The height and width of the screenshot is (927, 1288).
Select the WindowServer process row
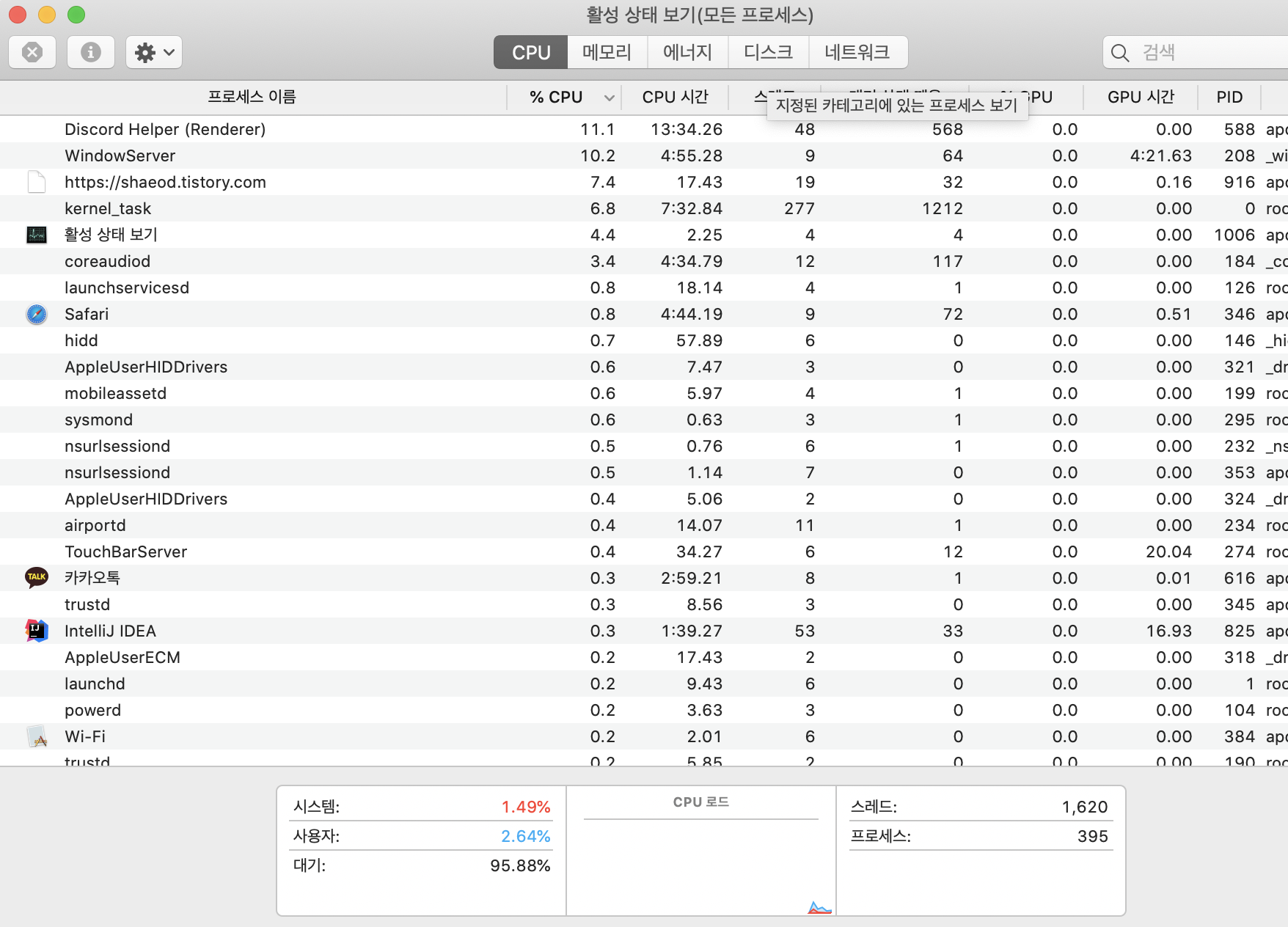point(644,155)
